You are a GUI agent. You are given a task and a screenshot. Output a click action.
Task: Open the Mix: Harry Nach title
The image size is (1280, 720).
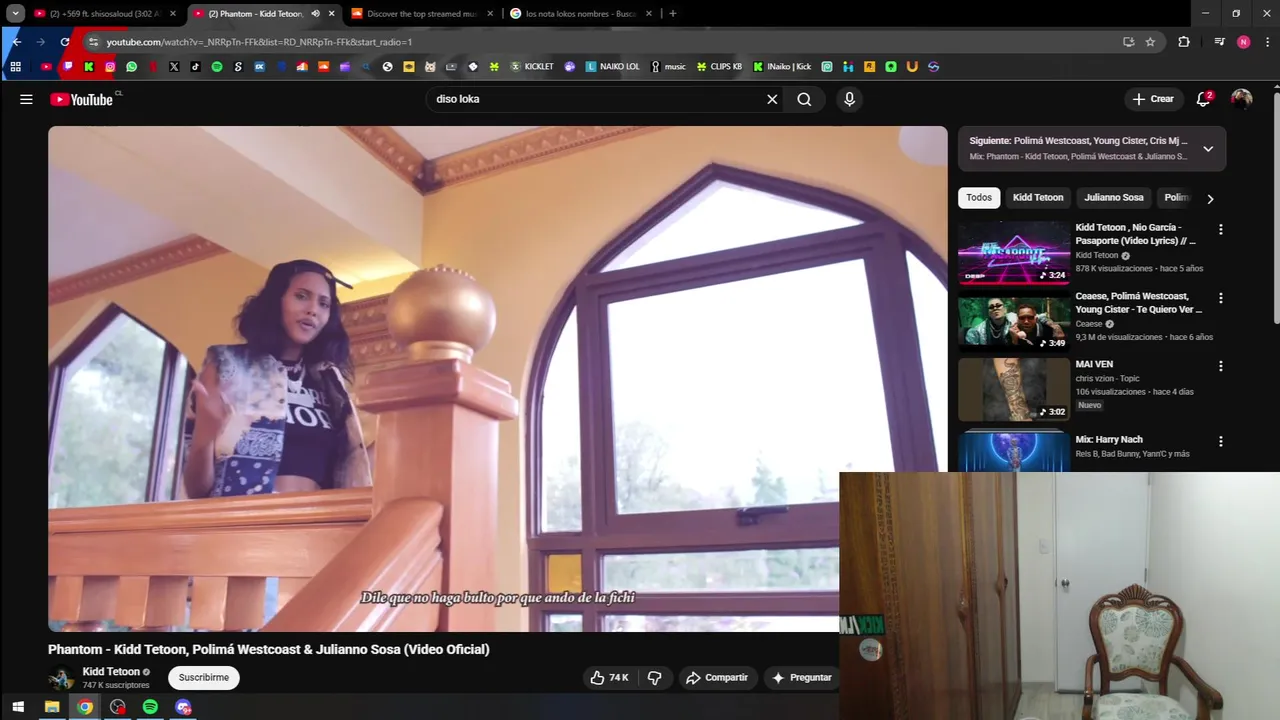[x=1109, y=439]
